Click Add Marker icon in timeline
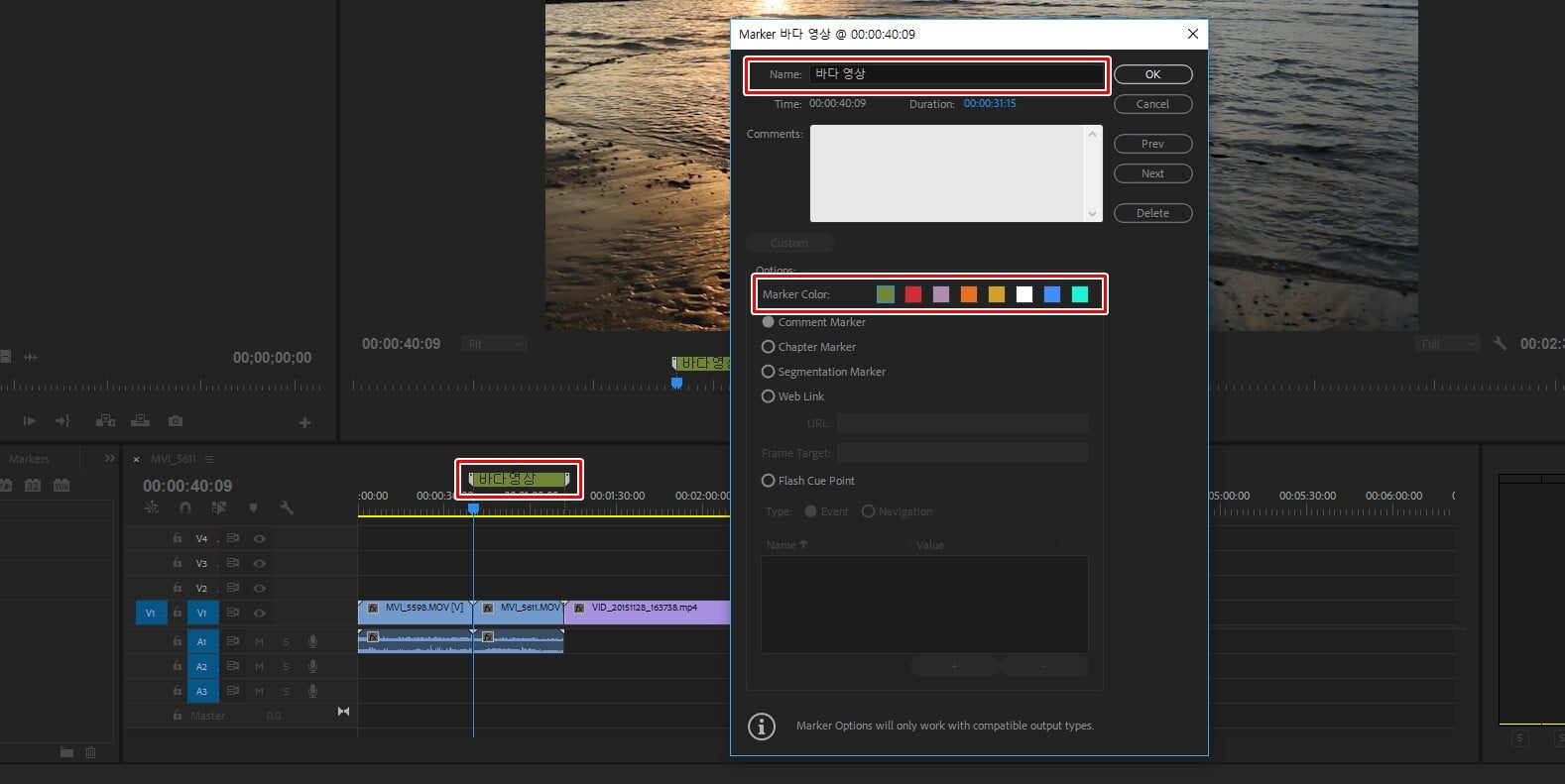1565x784 pixels. point(253,507)
